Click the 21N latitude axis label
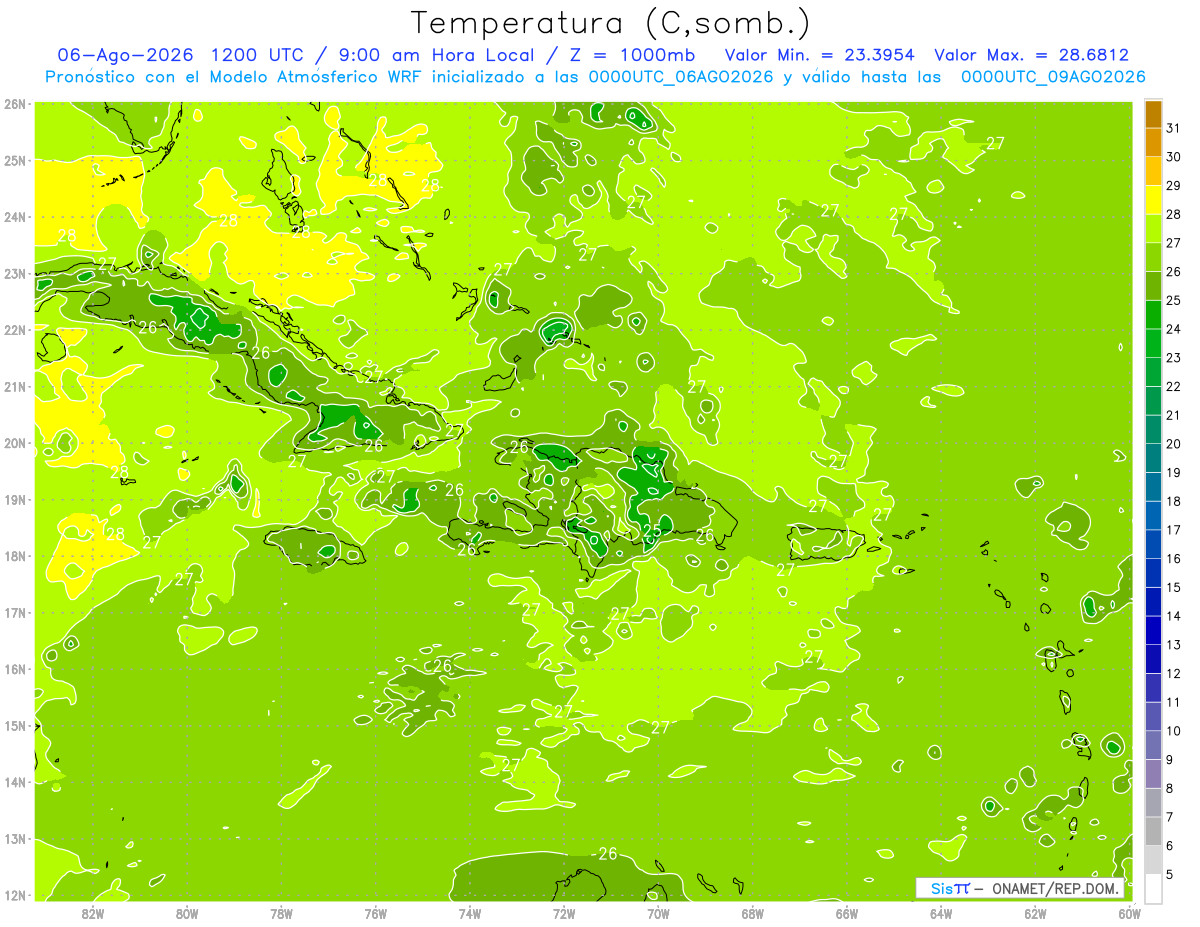The image size is (1200, 927). tap(15, 386)
